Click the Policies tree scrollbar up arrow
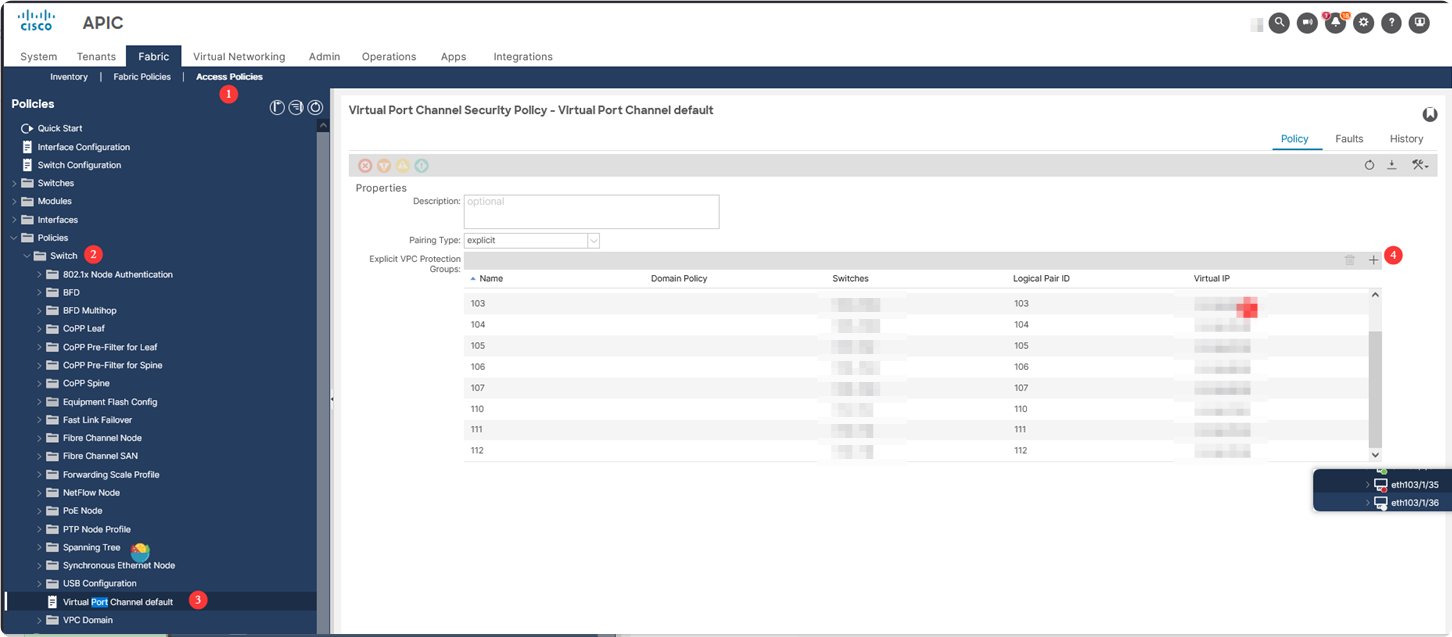 point(322,126)
